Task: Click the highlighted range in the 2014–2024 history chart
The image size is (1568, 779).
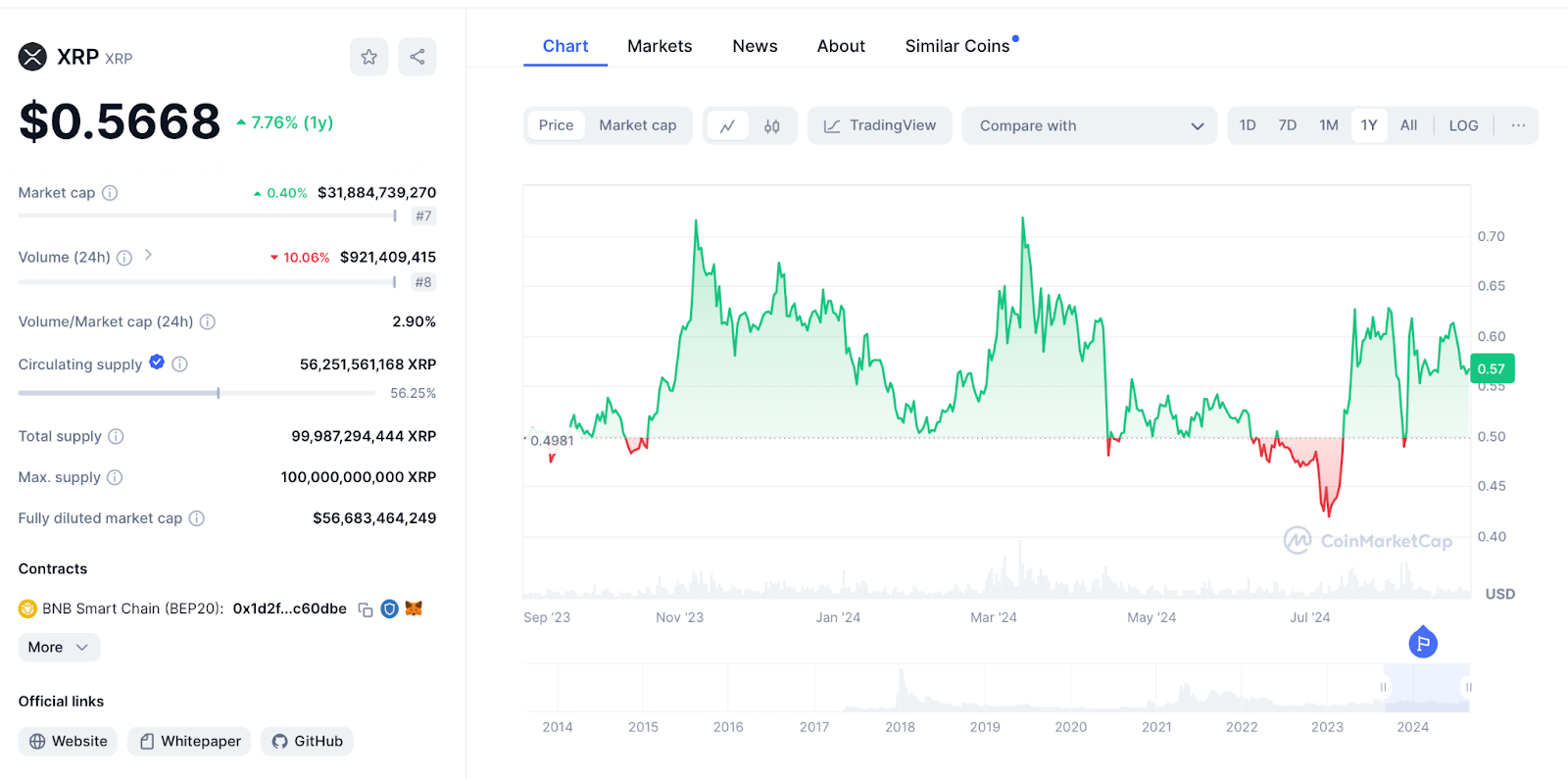Action: click(1427, 688)
